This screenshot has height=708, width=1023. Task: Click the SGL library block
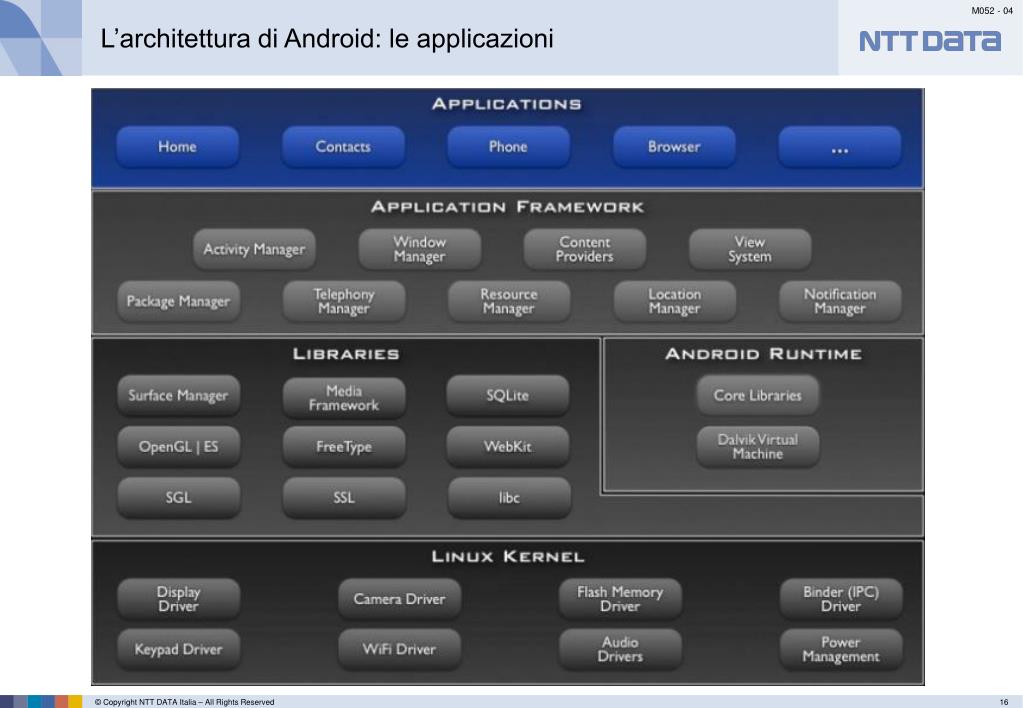tap(178, 498)
